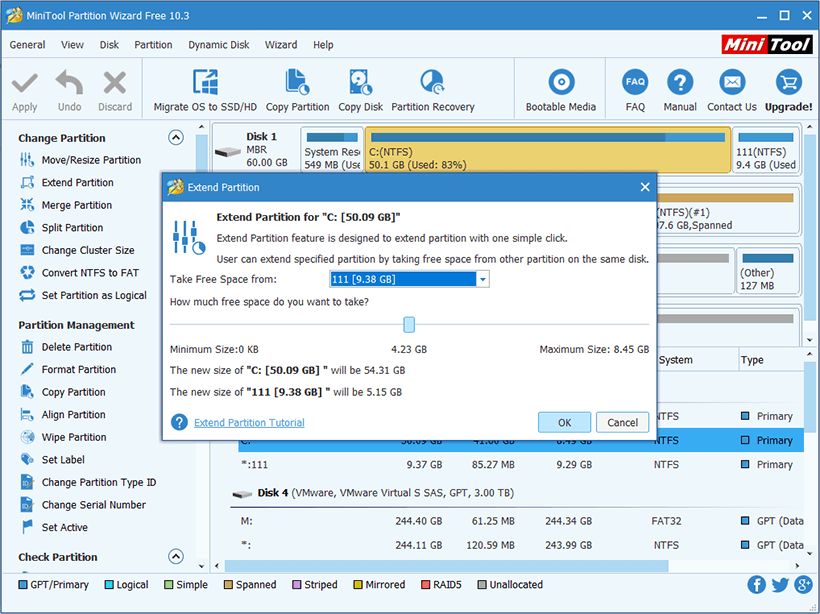Open the Copy Disk wizard
This screenshot has height=614, width=820.
click(360, 91)
